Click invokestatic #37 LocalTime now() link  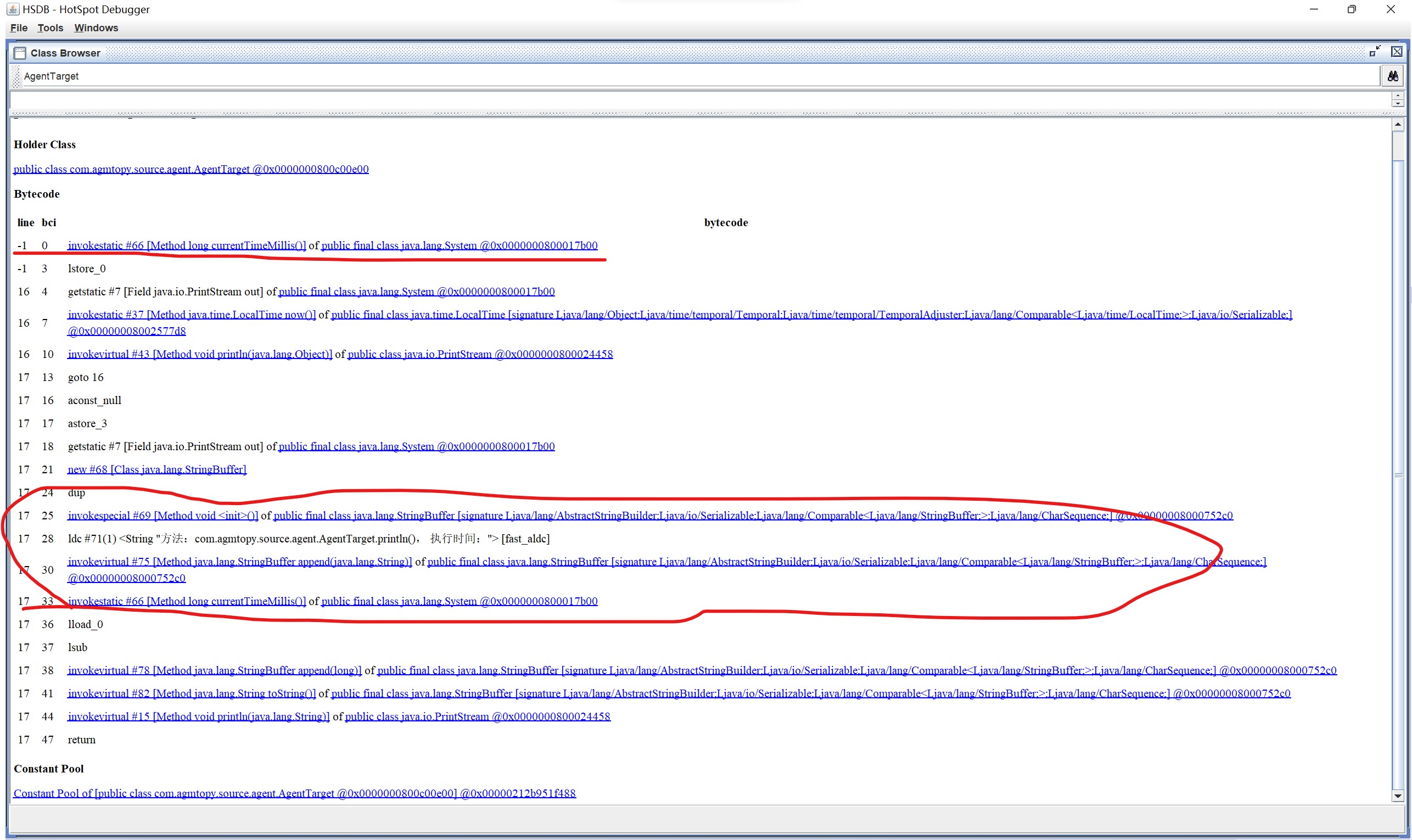coord(191,315)
